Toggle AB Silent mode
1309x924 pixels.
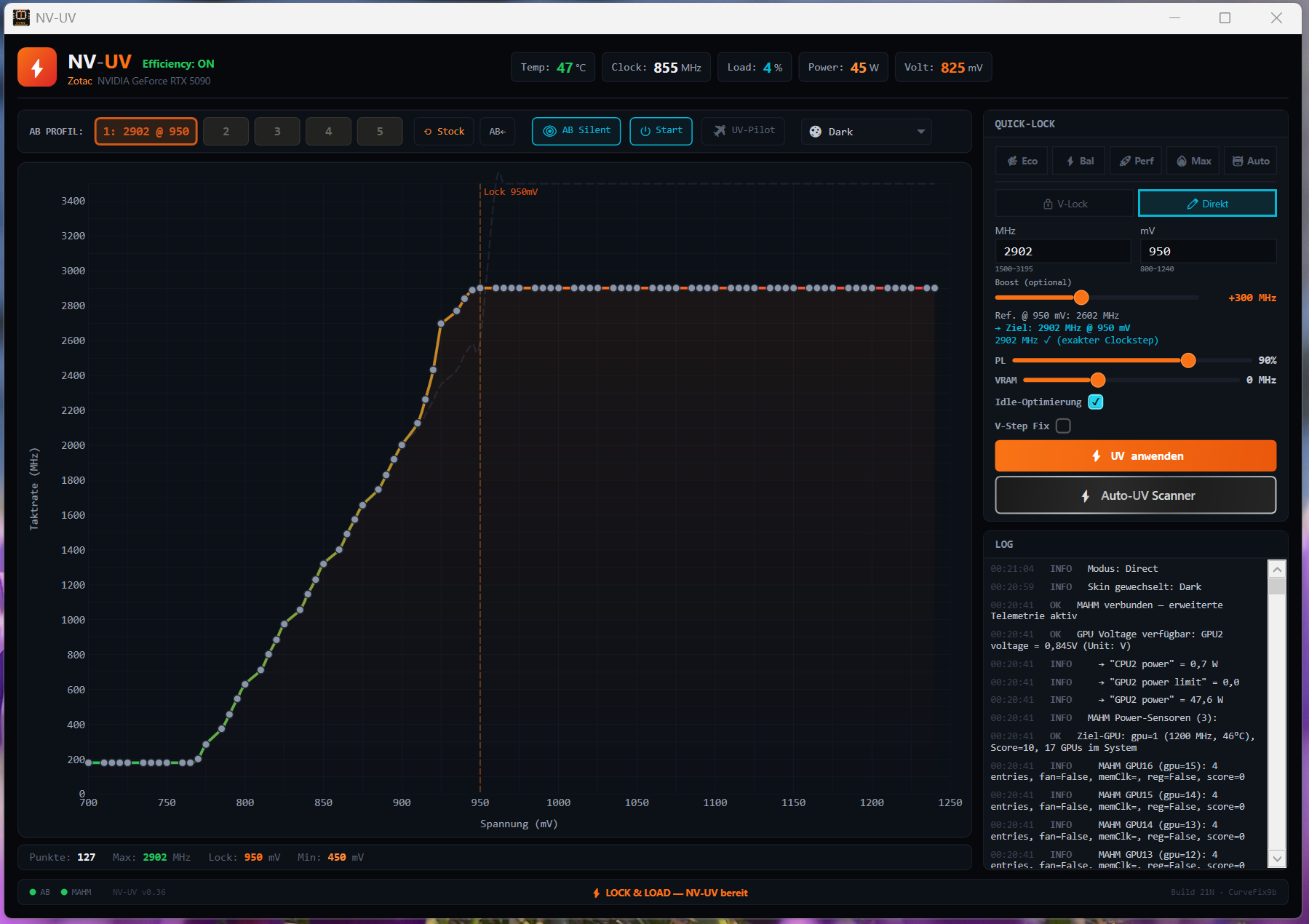tap(576, 131)
